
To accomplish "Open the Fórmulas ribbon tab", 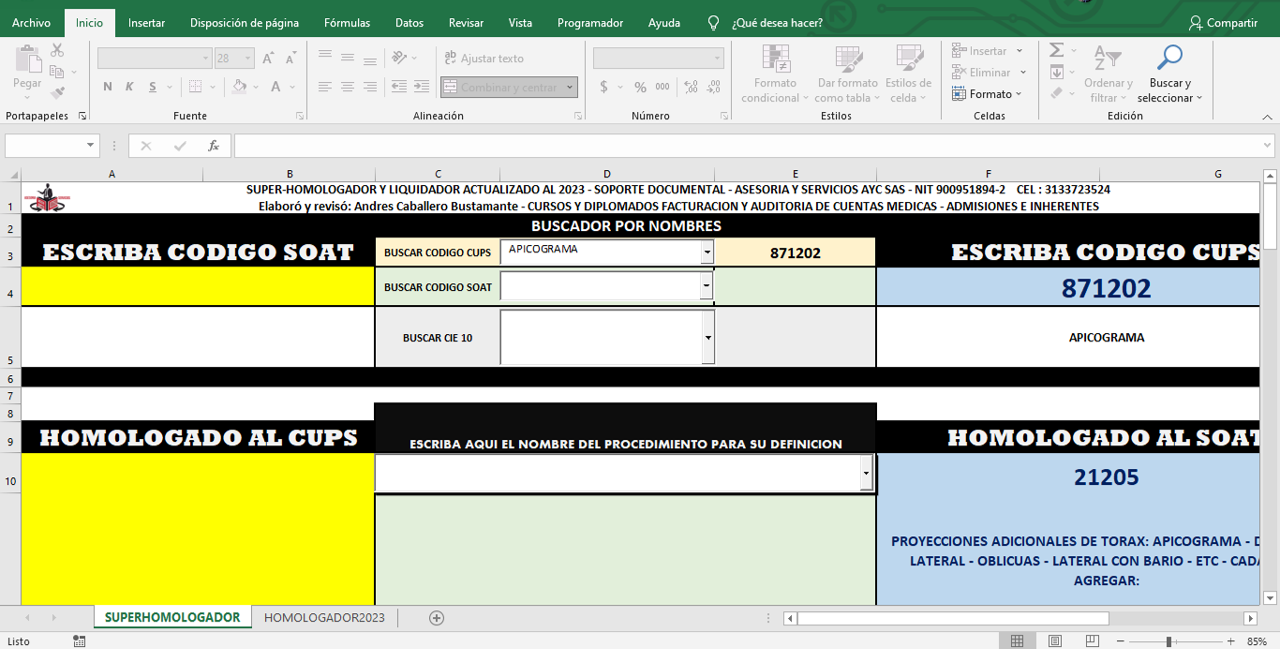I will (x=346, y=22).
